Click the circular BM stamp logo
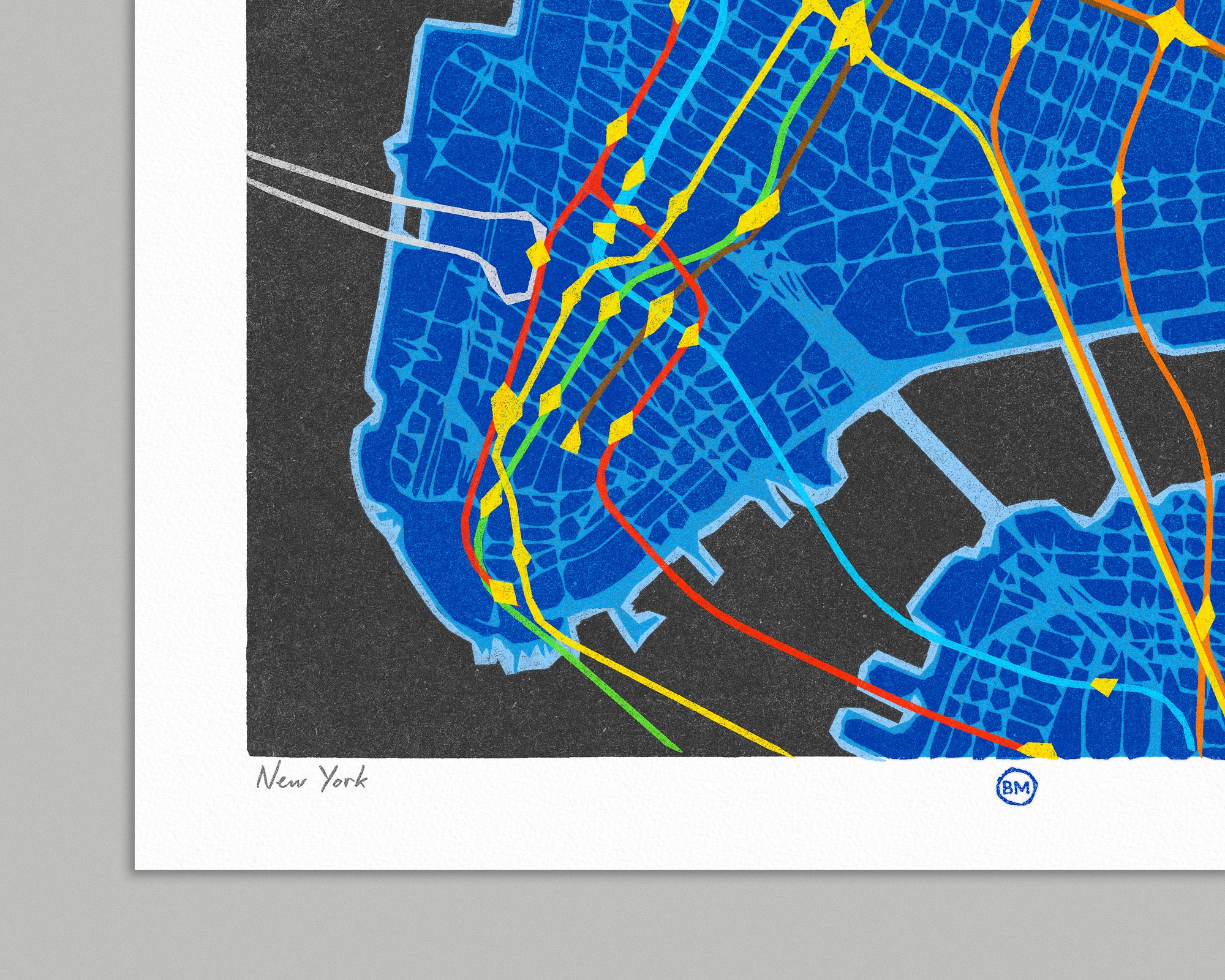Image resolution: width=1225 pixels, height=980 pixels. 1017,788
